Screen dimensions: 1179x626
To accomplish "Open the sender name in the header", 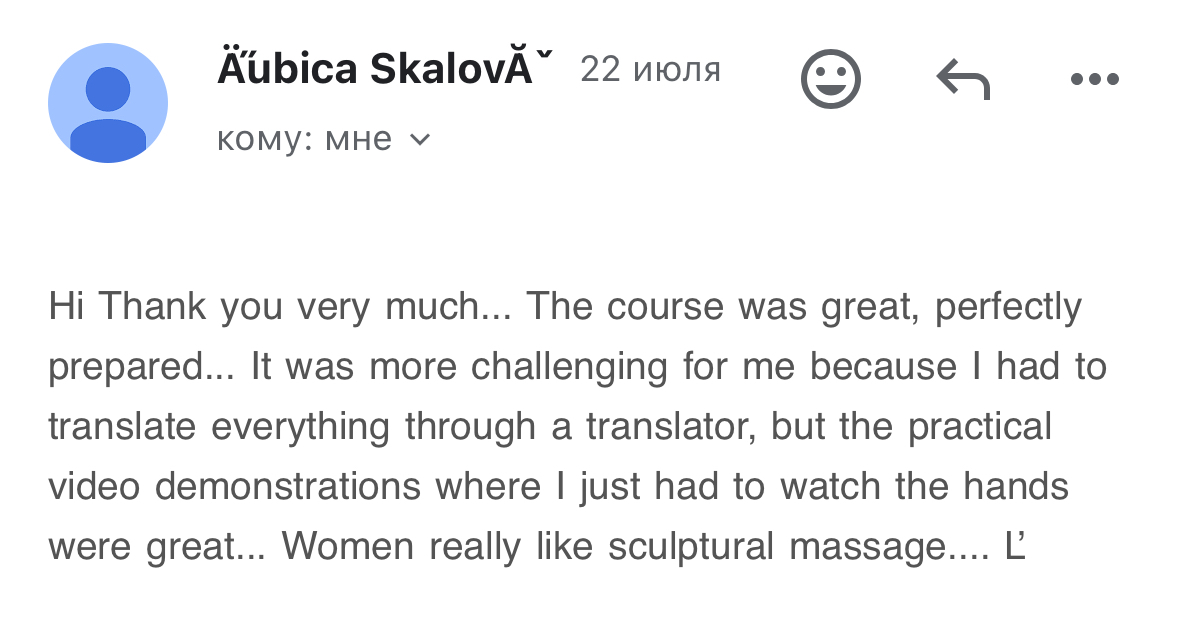I will coord(385,69).
